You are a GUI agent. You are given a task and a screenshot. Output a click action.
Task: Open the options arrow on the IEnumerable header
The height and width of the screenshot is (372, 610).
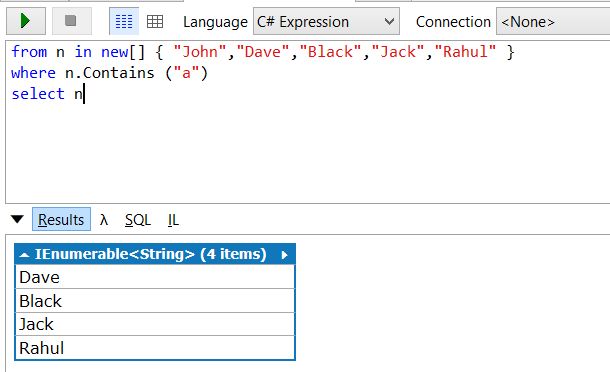click(x=284, y=255)
